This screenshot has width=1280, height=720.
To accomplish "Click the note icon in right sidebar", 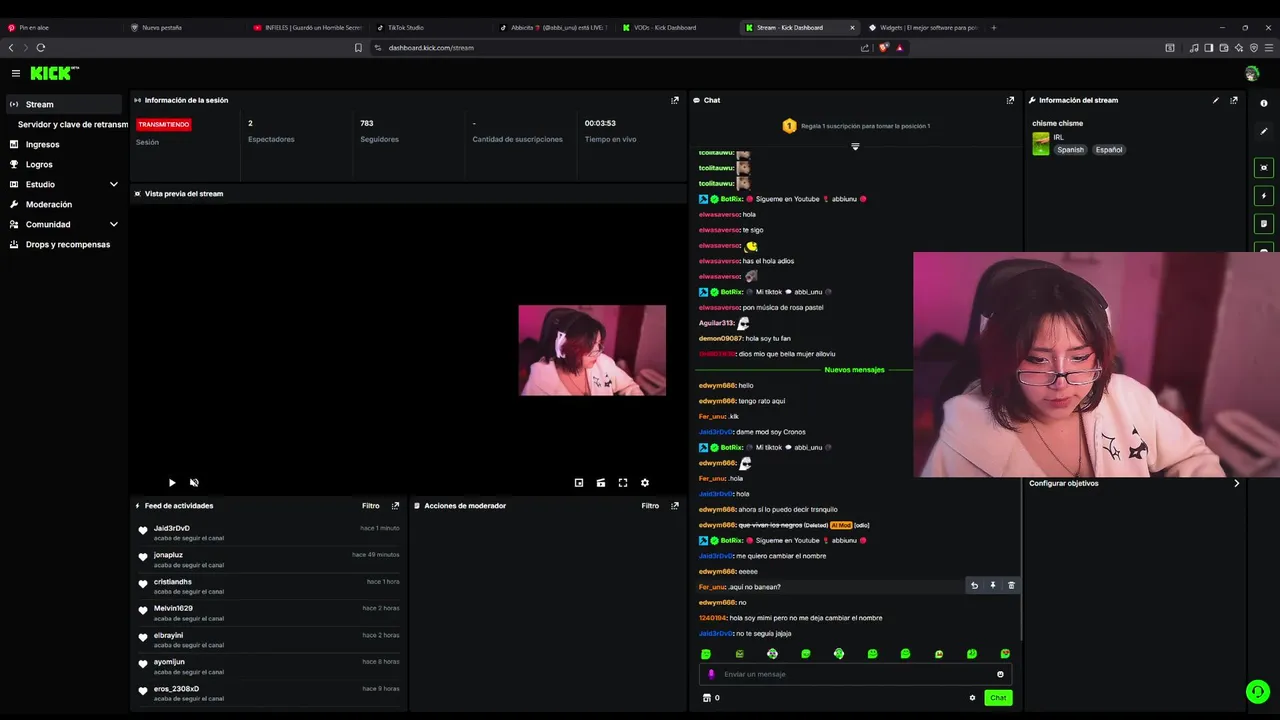I will pyautogui.click(x=1264, y=224).
